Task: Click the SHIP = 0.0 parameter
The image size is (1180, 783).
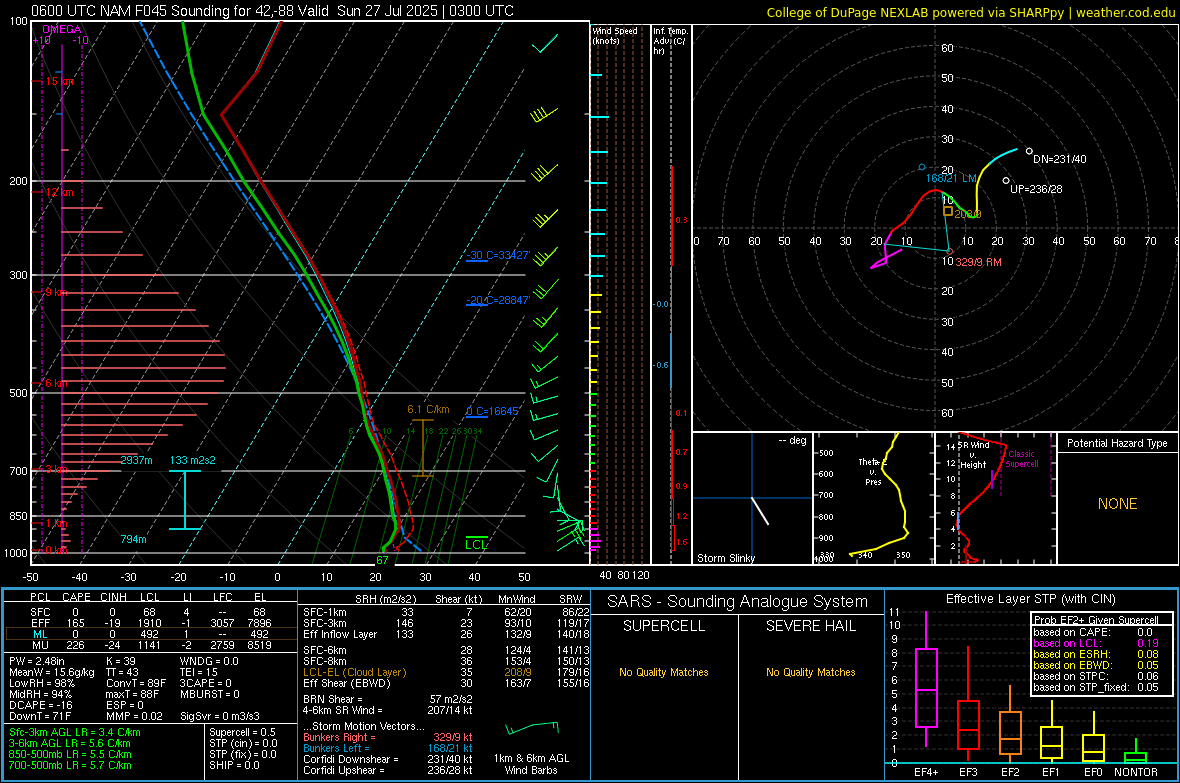Action: (234, 765)
